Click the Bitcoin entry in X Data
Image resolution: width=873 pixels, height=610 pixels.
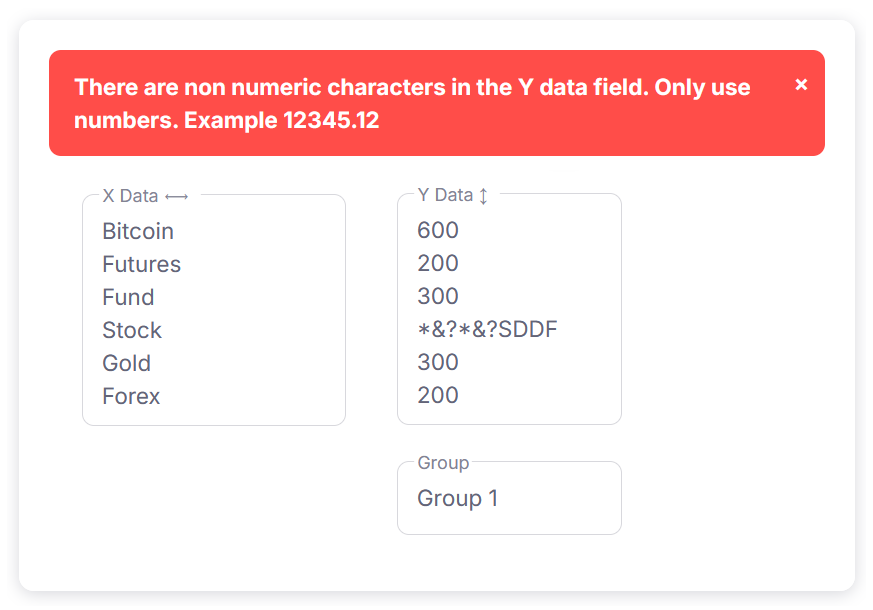coord(137,231)
